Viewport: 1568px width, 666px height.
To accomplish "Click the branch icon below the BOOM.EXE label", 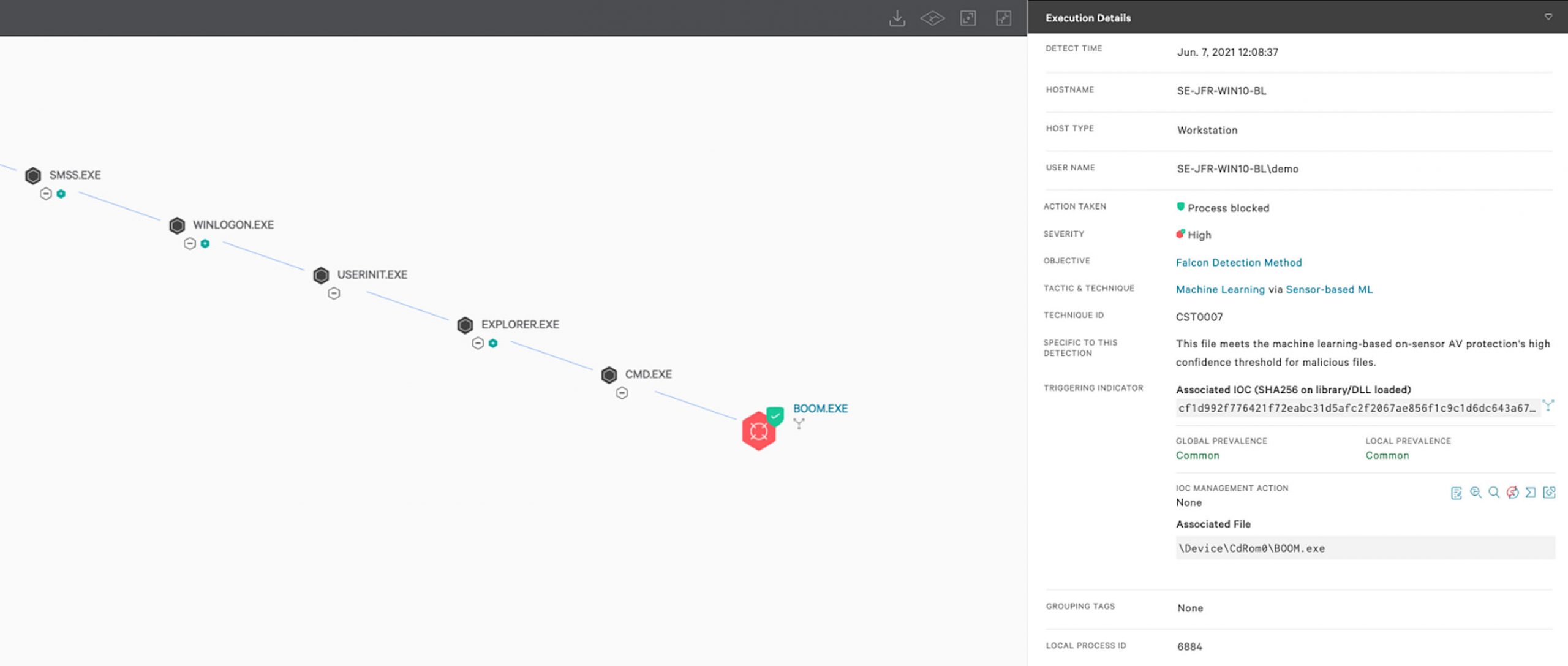I will pos(799,423).
